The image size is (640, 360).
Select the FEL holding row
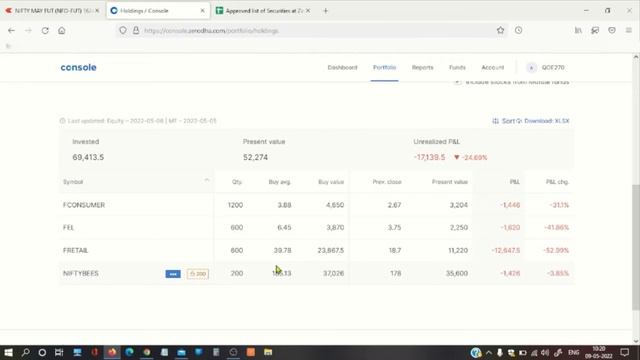316,228
